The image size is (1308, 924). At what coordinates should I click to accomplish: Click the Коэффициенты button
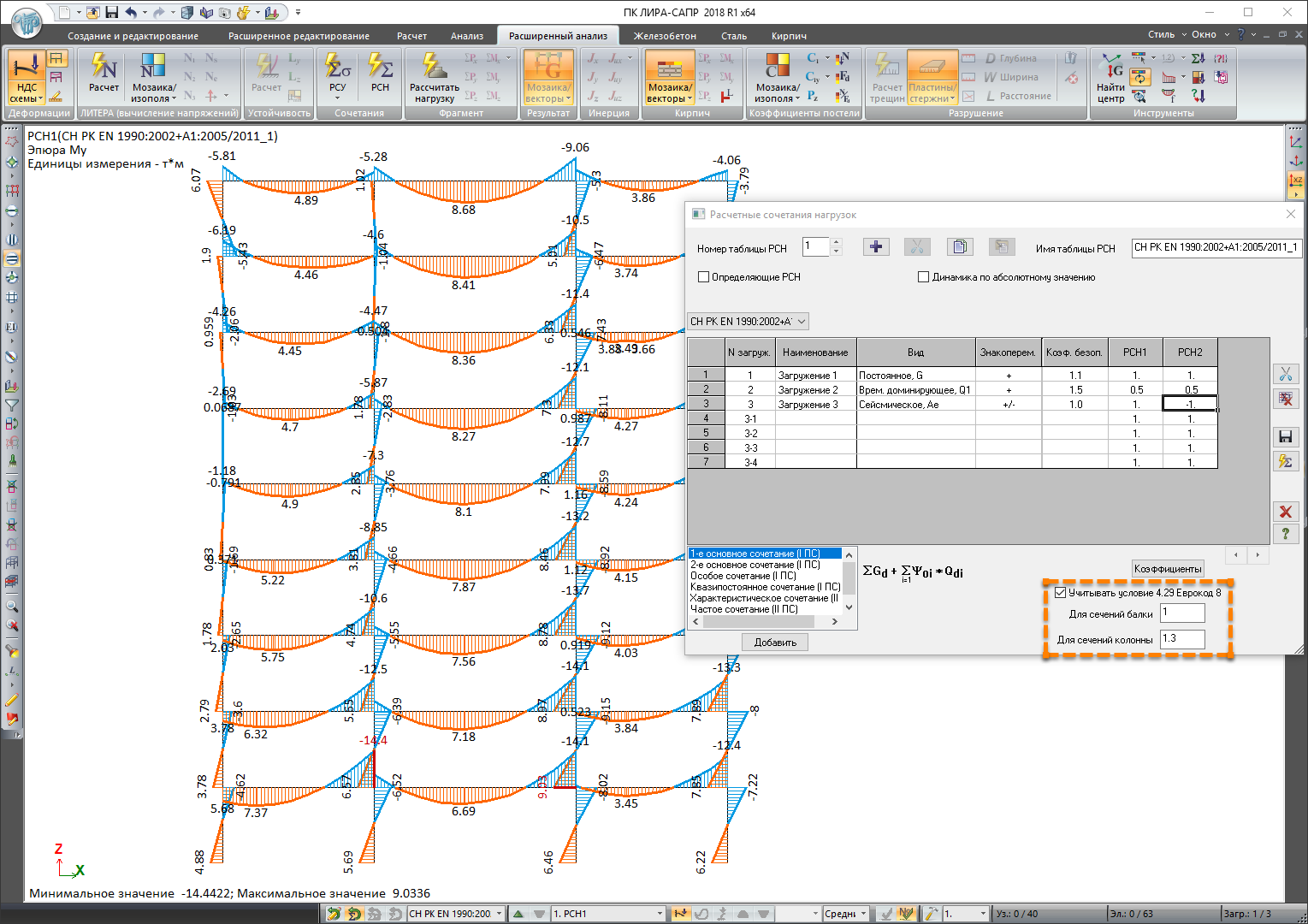(1168, 569)
